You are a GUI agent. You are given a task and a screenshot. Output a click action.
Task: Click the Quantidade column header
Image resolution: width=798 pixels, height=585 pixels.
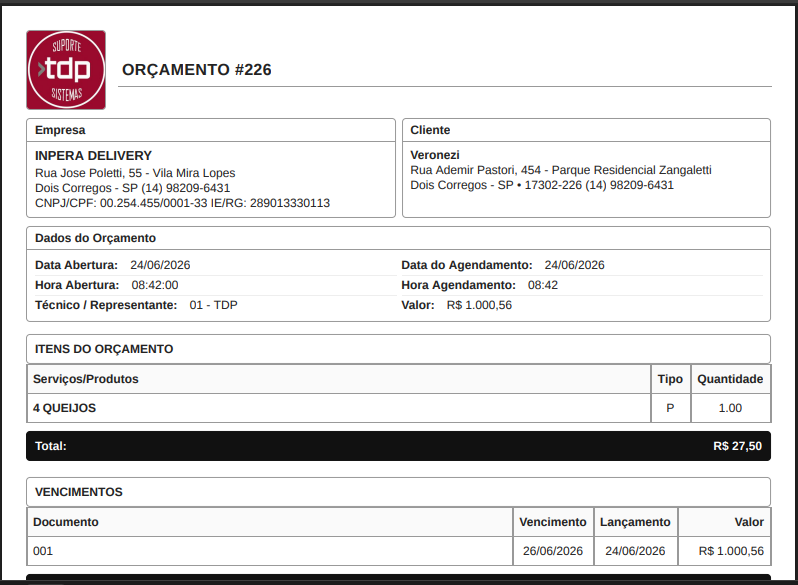tap(730, 379)
